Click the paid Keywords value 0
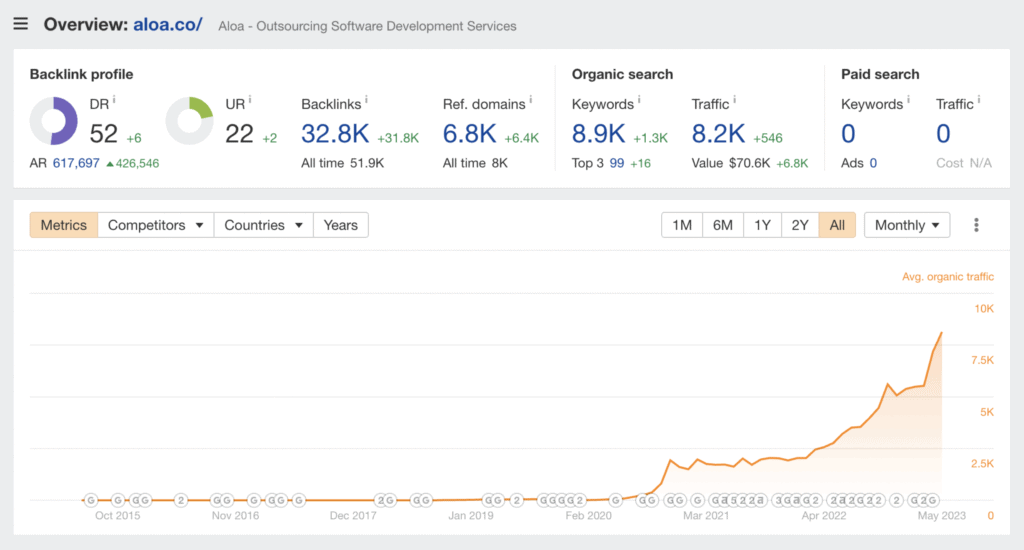This screenshot has width=1024, height=550. [848, 134]
